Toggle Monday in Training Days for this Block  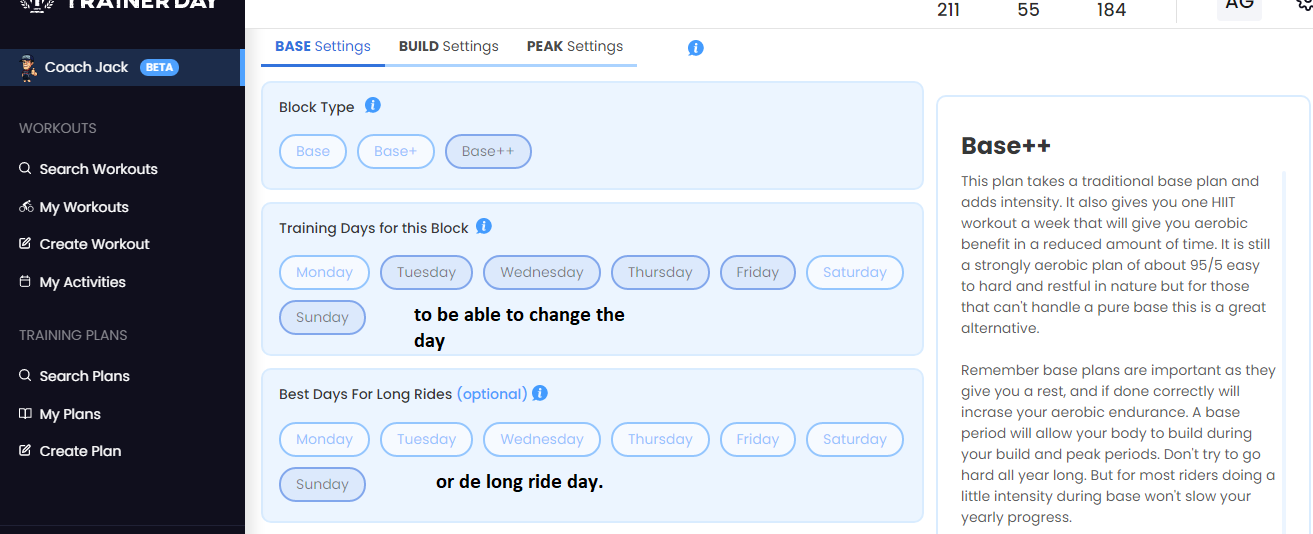[324, 272]
